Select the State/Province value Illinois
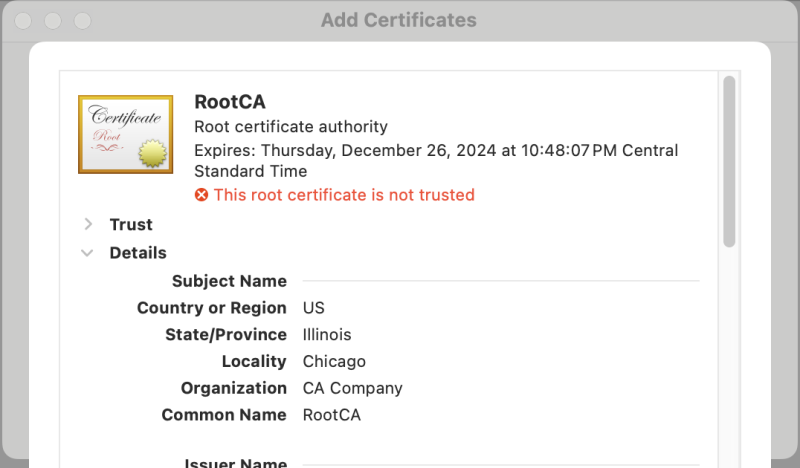800x468 pixels. tap(327, 335)
